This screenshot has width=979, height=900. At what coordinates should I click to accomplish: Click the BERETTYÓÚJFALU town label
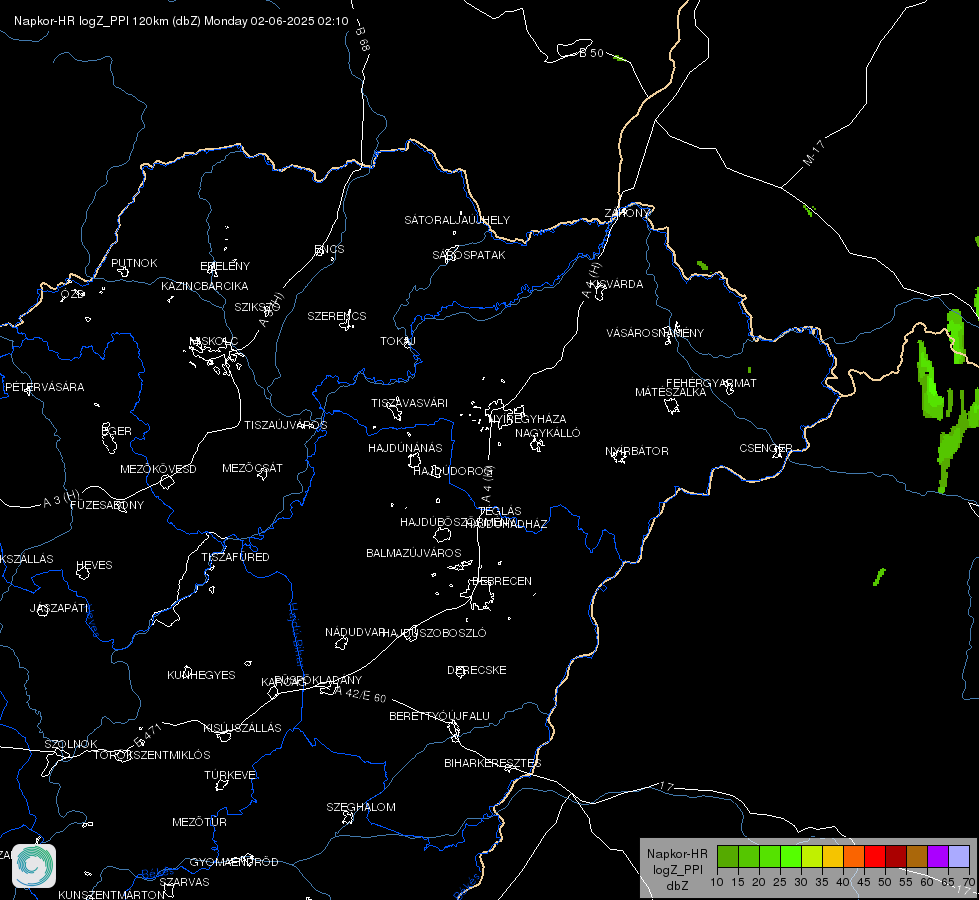(x=439, y=716)
